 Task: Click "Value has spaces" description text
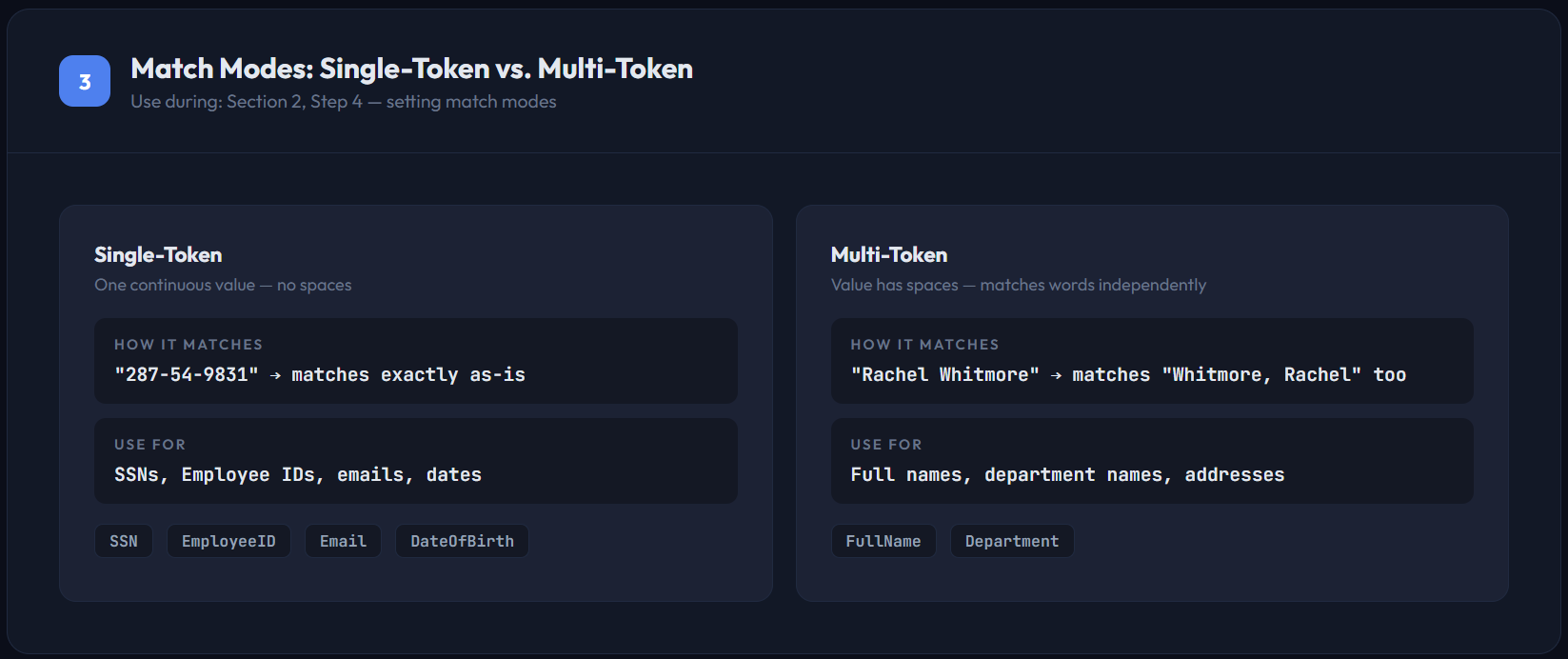[894, 285]
